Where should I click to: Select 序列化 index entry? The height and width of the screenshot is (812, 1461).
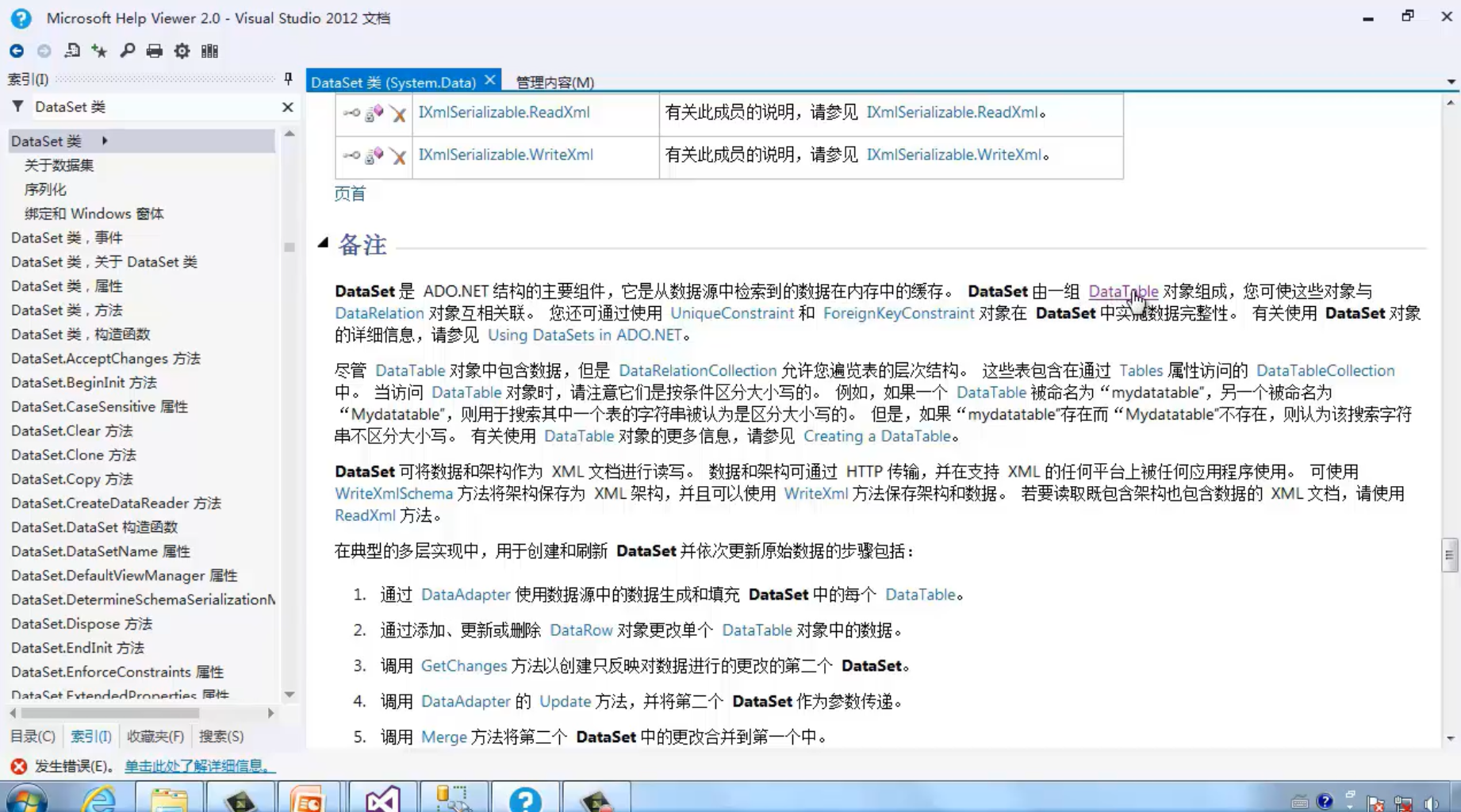(45, 190)
